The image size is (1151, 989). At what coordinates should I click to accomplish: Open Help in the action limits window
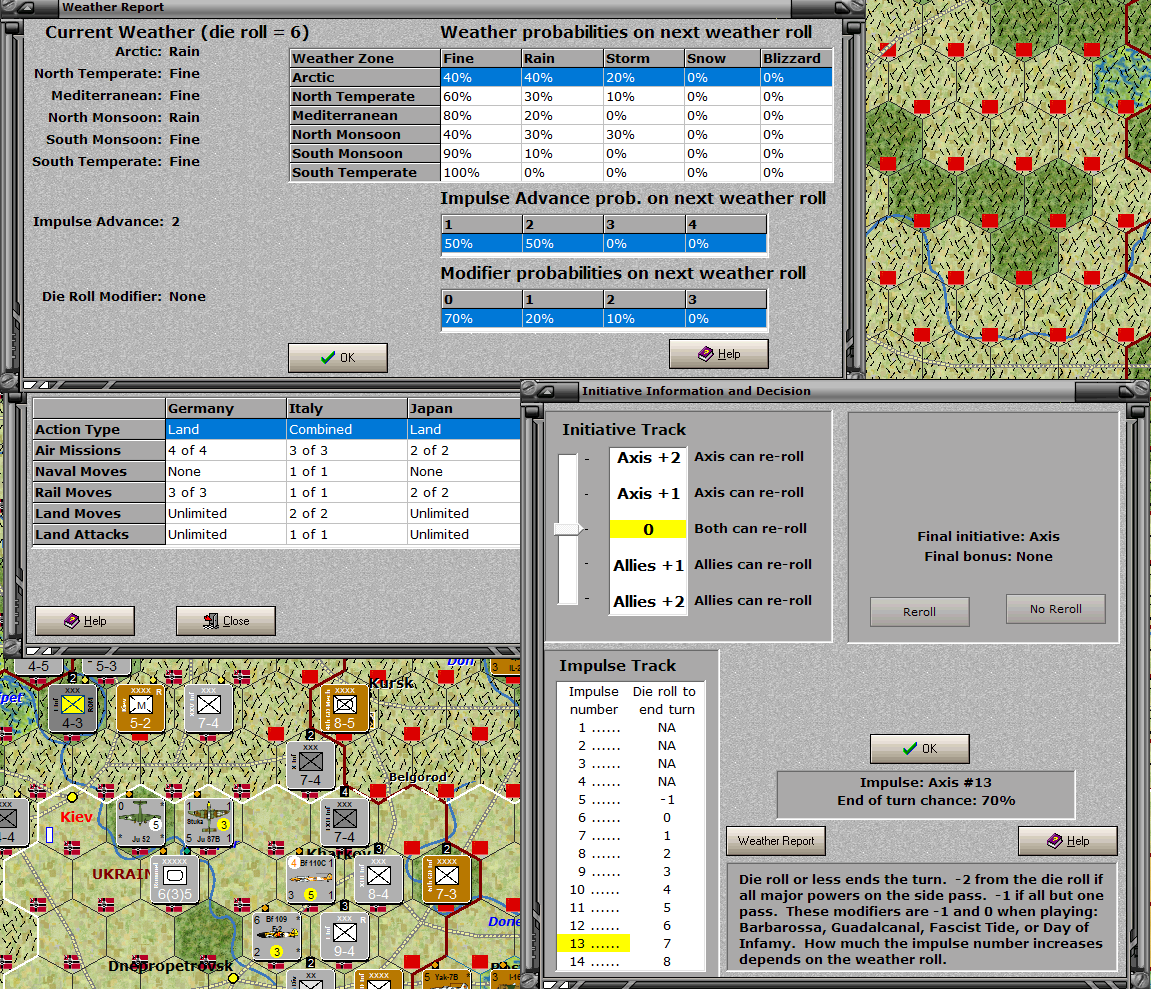tap(84, 621)
